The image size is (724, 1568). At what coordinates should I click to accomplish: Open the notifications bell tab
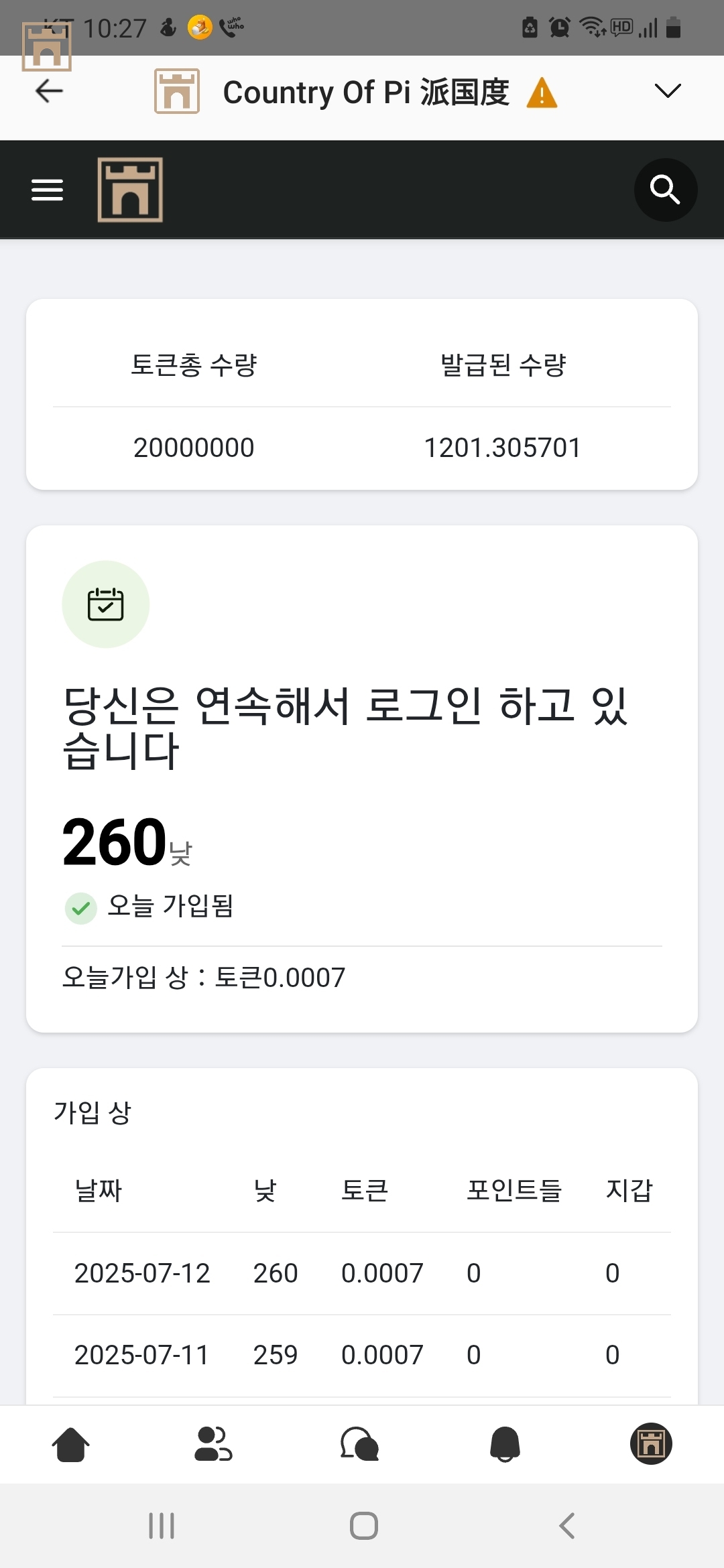(x=505, y=1444)
